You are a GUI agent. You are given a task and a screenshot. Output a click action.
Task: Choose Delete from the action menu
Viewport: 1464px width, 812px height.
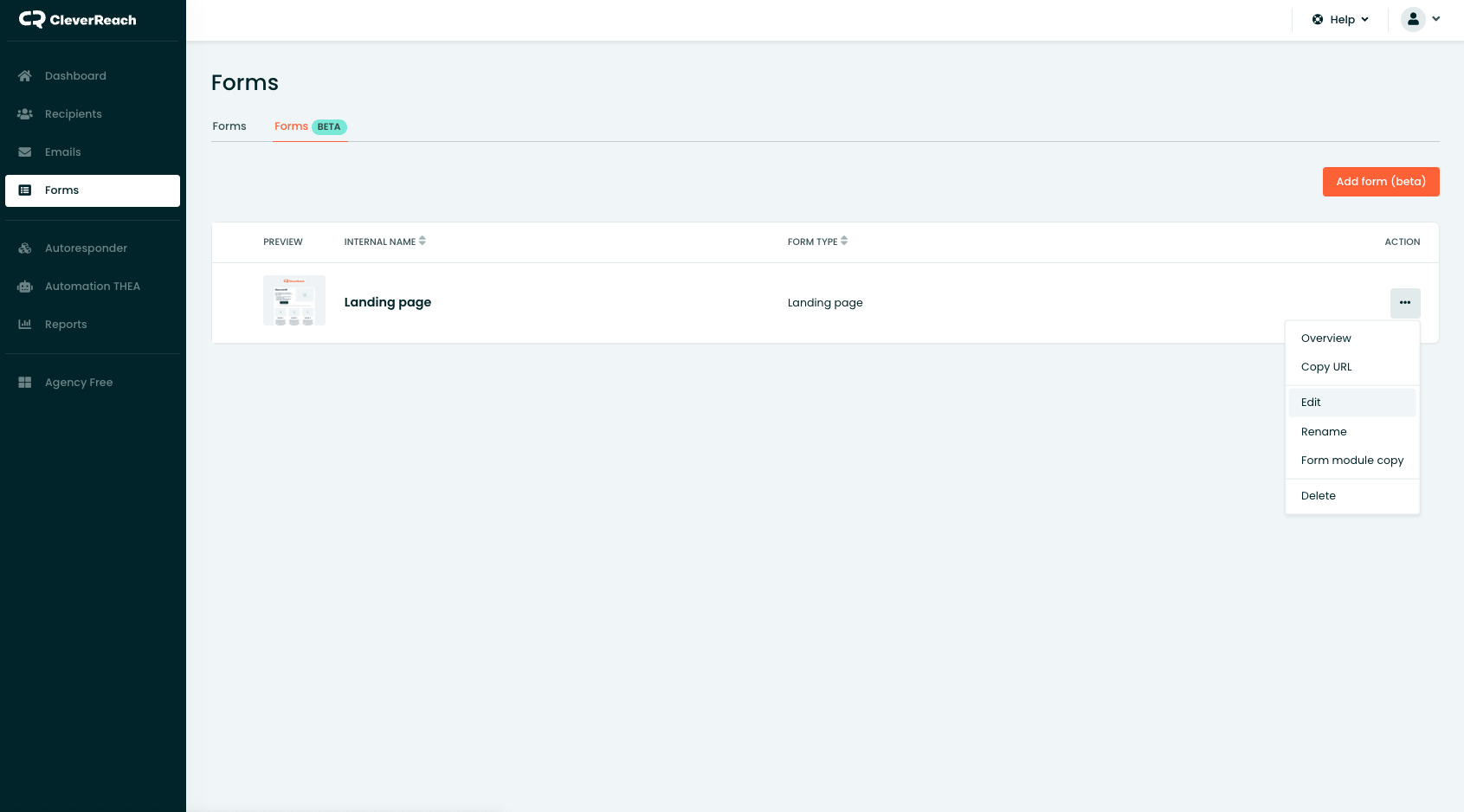coord(1352,496)
